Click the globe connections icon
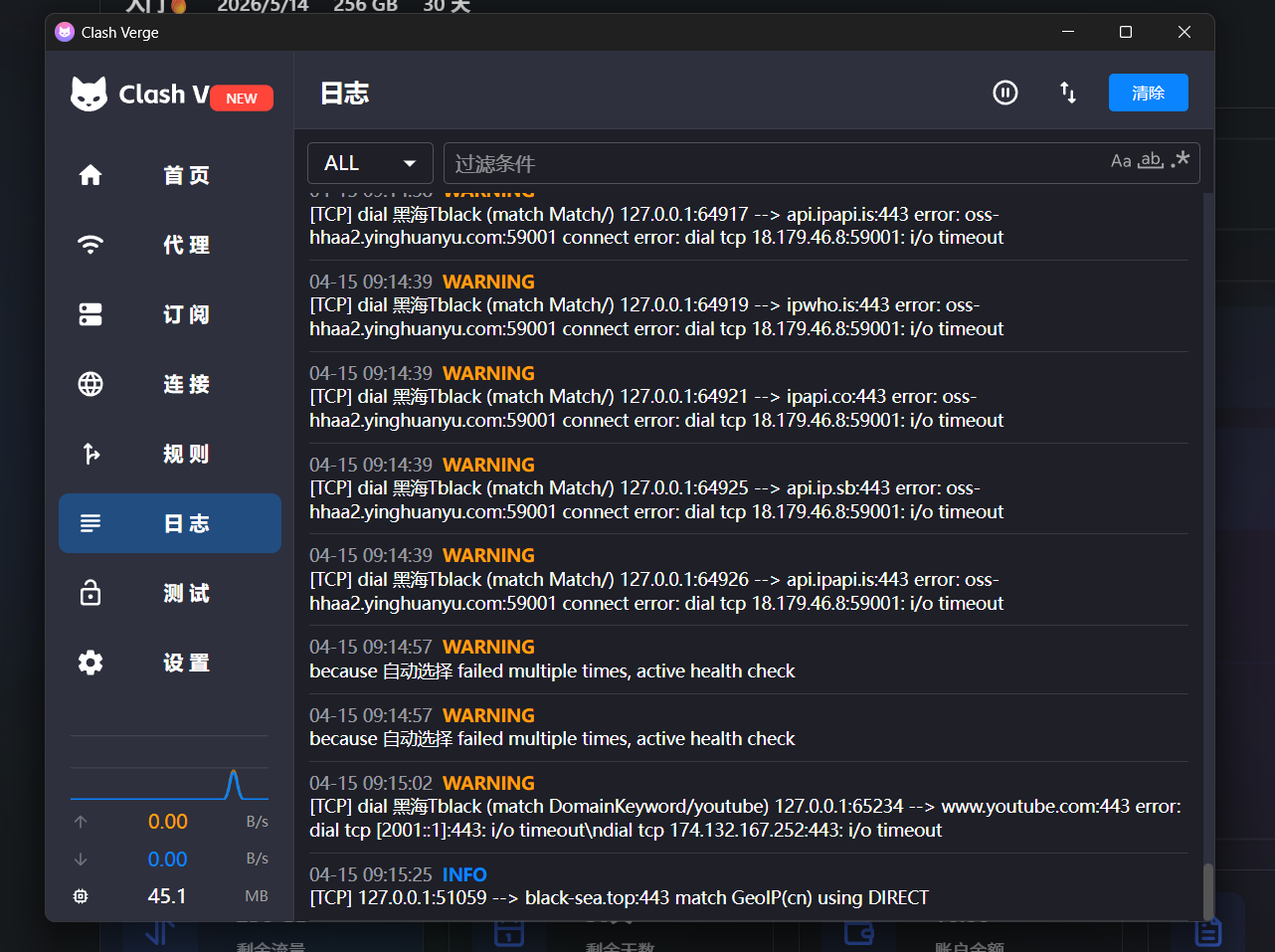 coord(91,384)
